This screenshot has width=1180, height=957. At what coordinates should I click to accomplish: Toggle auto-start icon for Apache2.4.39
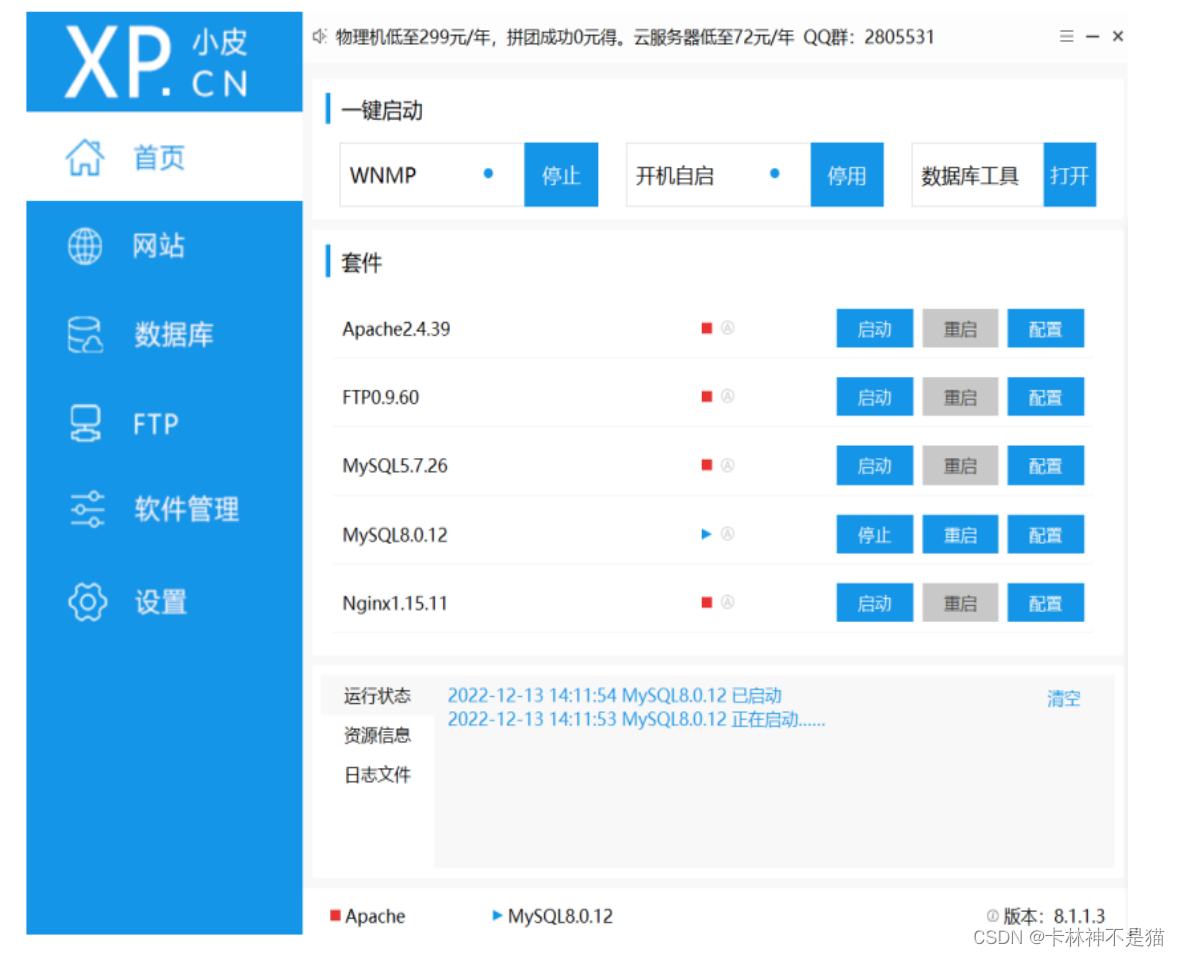(x=728, y=328)
